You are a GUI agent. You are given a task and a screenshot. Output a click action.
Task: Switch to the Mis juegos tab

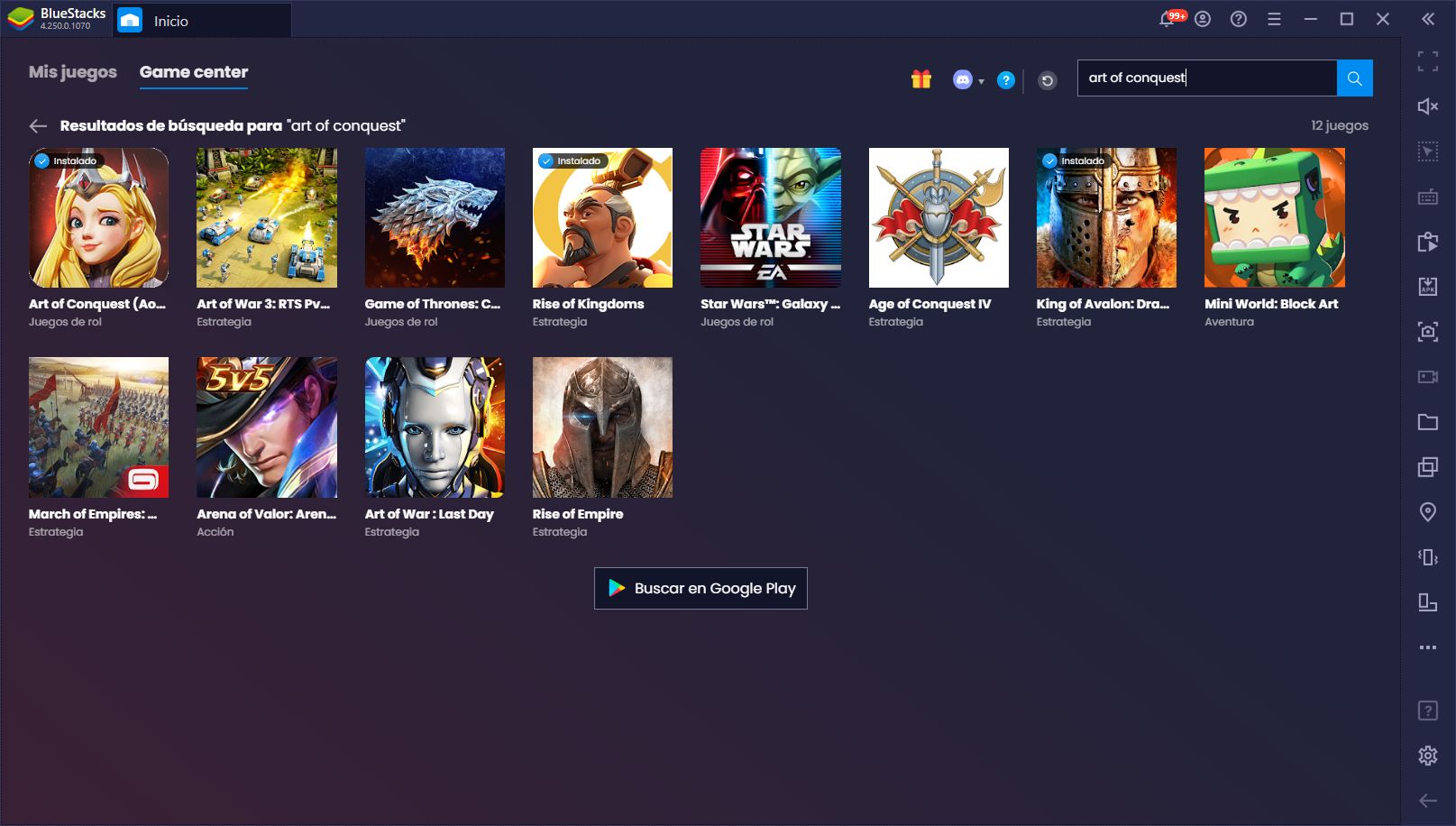click(x=73, y=72)
